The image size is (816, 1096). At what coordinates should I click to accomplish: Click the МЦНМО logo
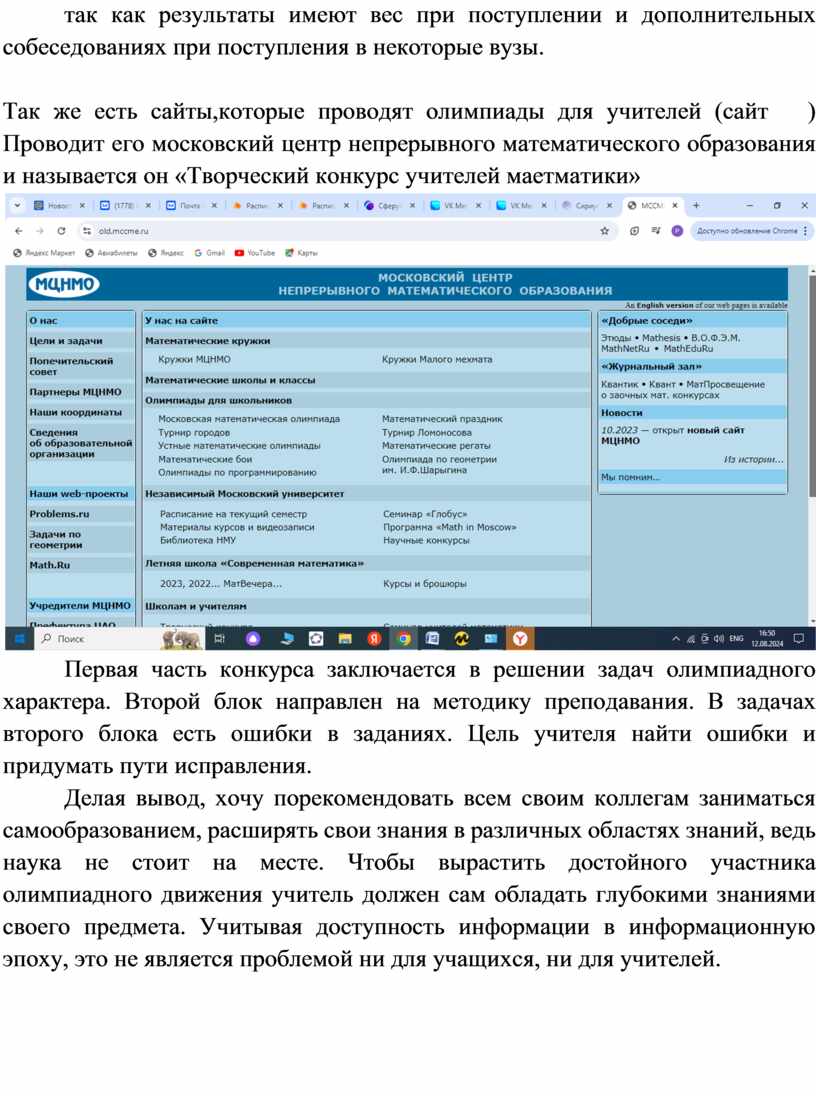pos(64,284)
